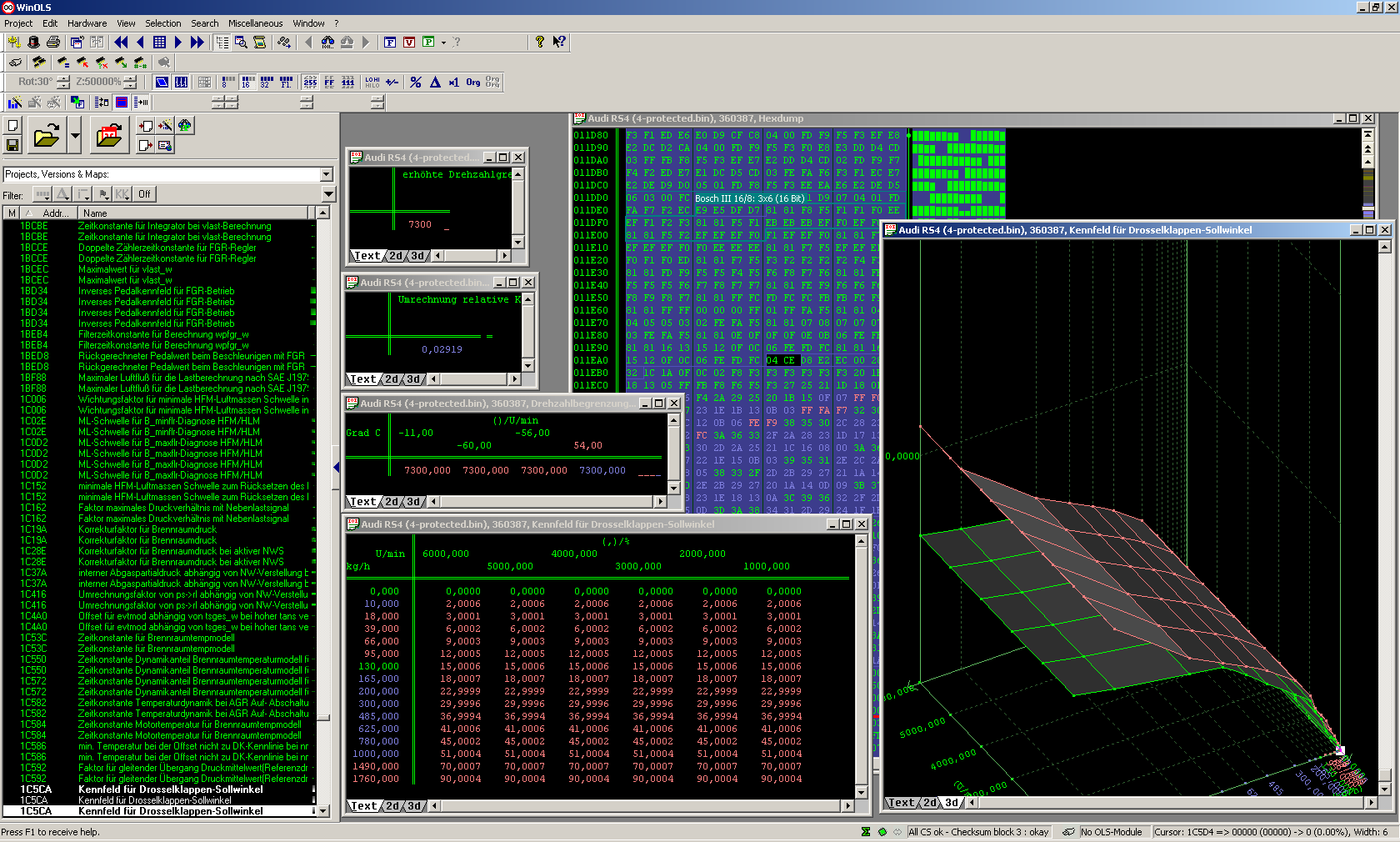Switch to 3d tab in Drosselklappen 3D window
The image size is (1400, 842).
pyautogui.click(x=952, y=803)
